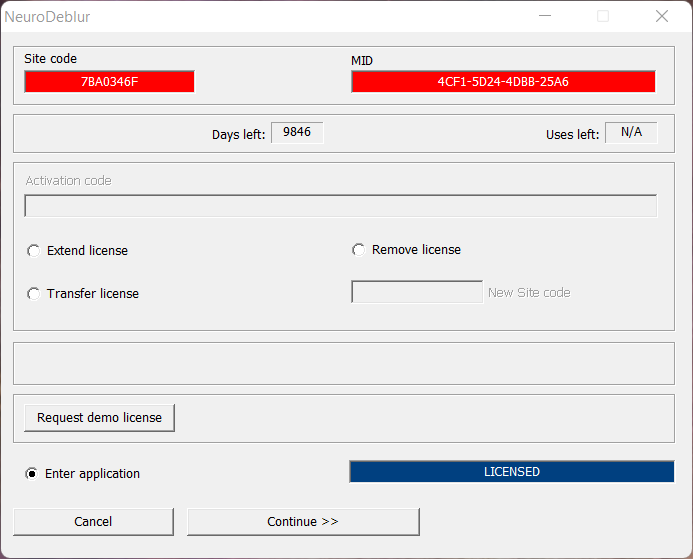Image resolution: width=693 pixels, height=559 pixels.
Task: Click the Uses left N/A value
Action: 631,133
